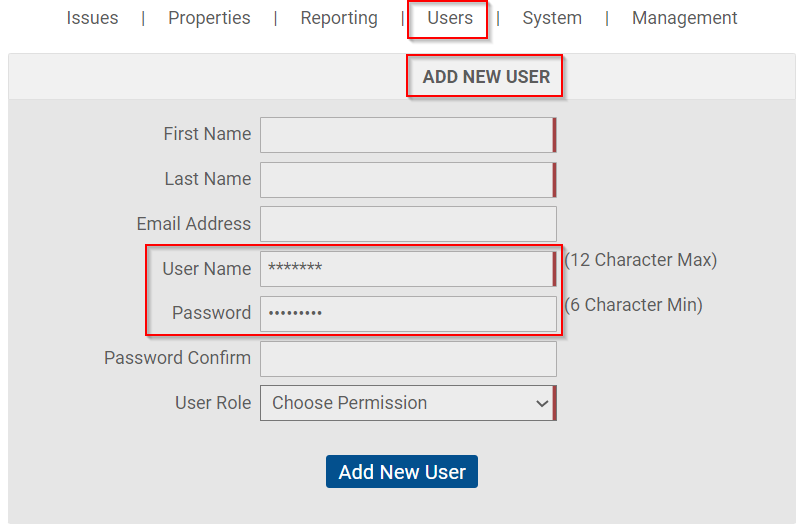Click the User Name input field
The height and width of the screenshot is (528, 804).
(408, 269)
